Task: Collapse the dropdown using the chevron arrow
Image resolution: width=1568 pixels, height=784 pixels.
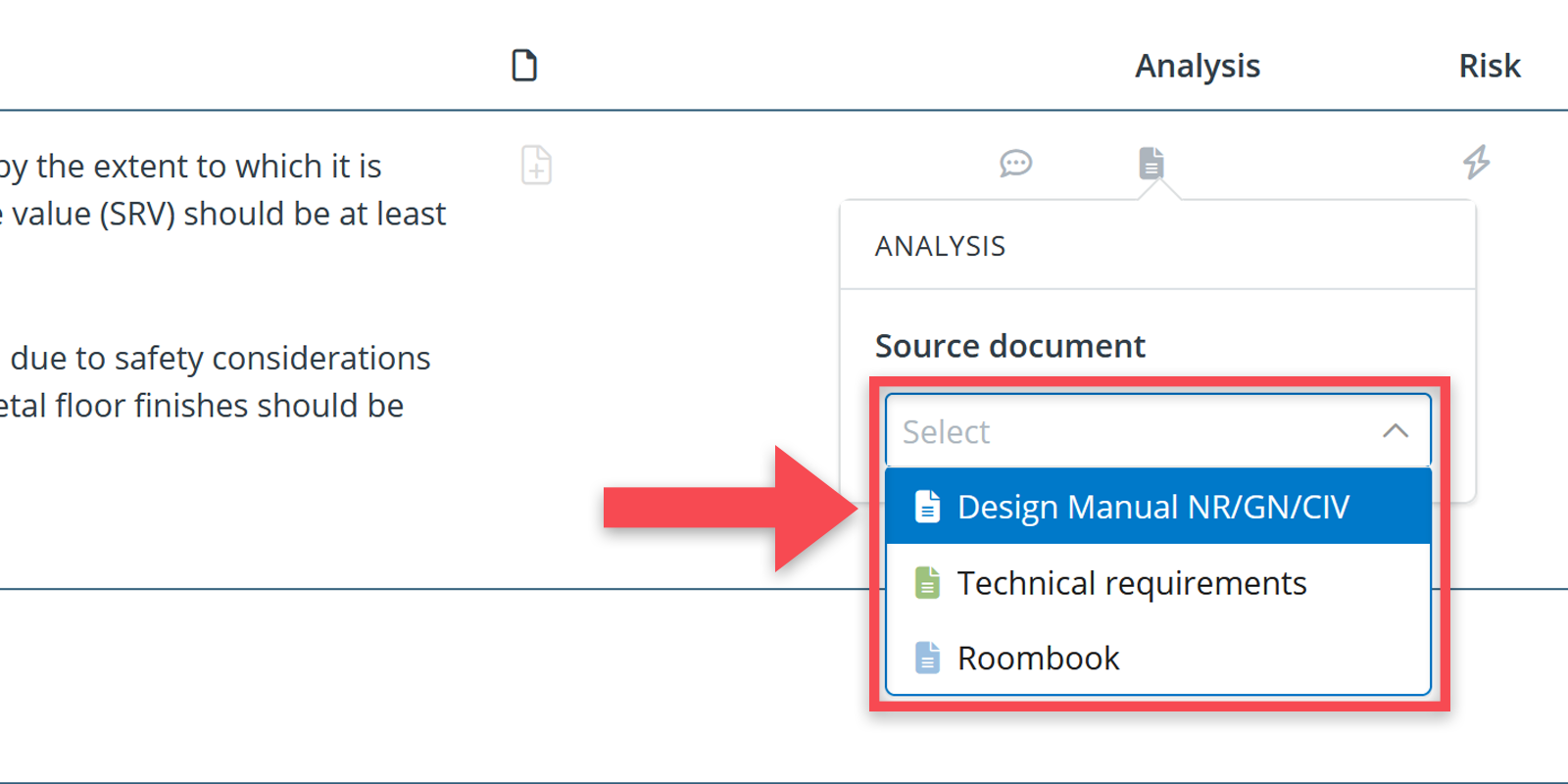Action: [x=1396, y=431]
